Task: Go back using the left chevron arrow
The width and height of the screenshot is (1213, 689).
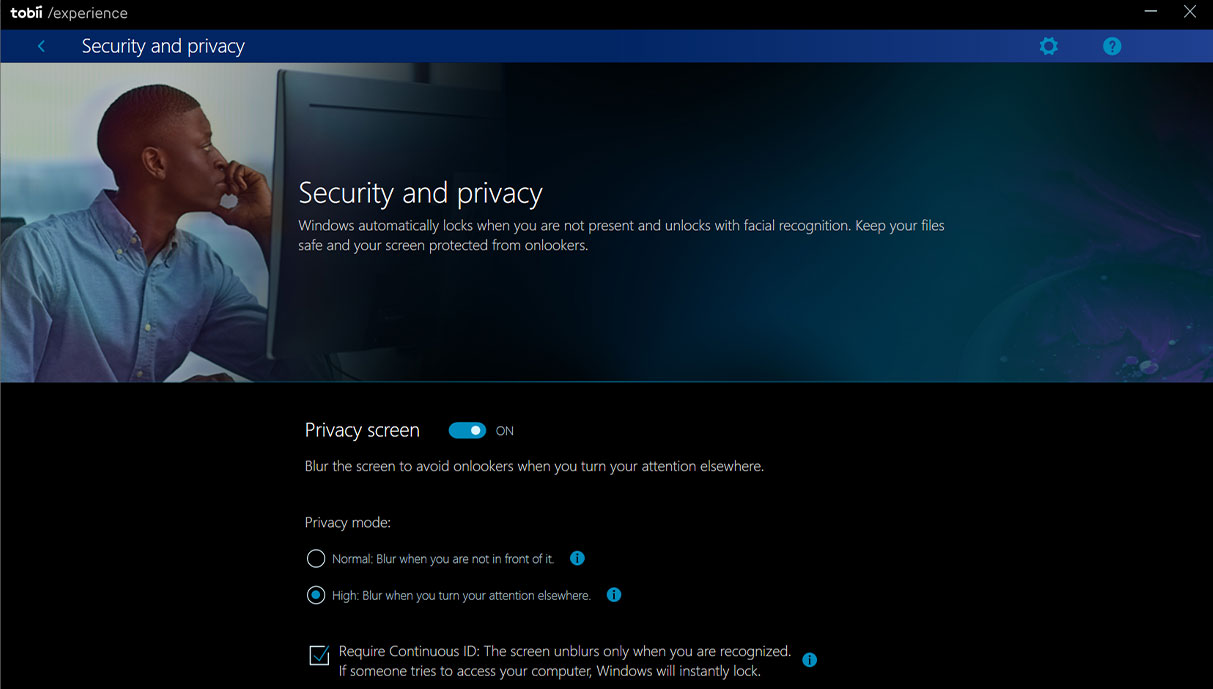Action: [41, 46]
